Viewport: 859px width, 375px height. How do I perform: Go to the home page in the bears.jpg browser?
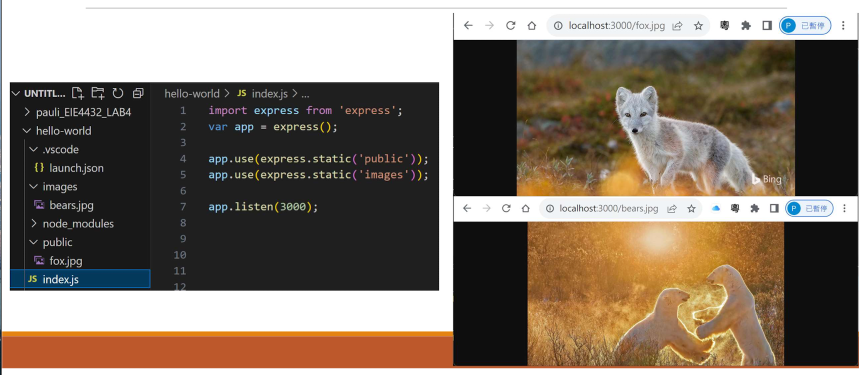pyautogui.click(x=525, y=209)
